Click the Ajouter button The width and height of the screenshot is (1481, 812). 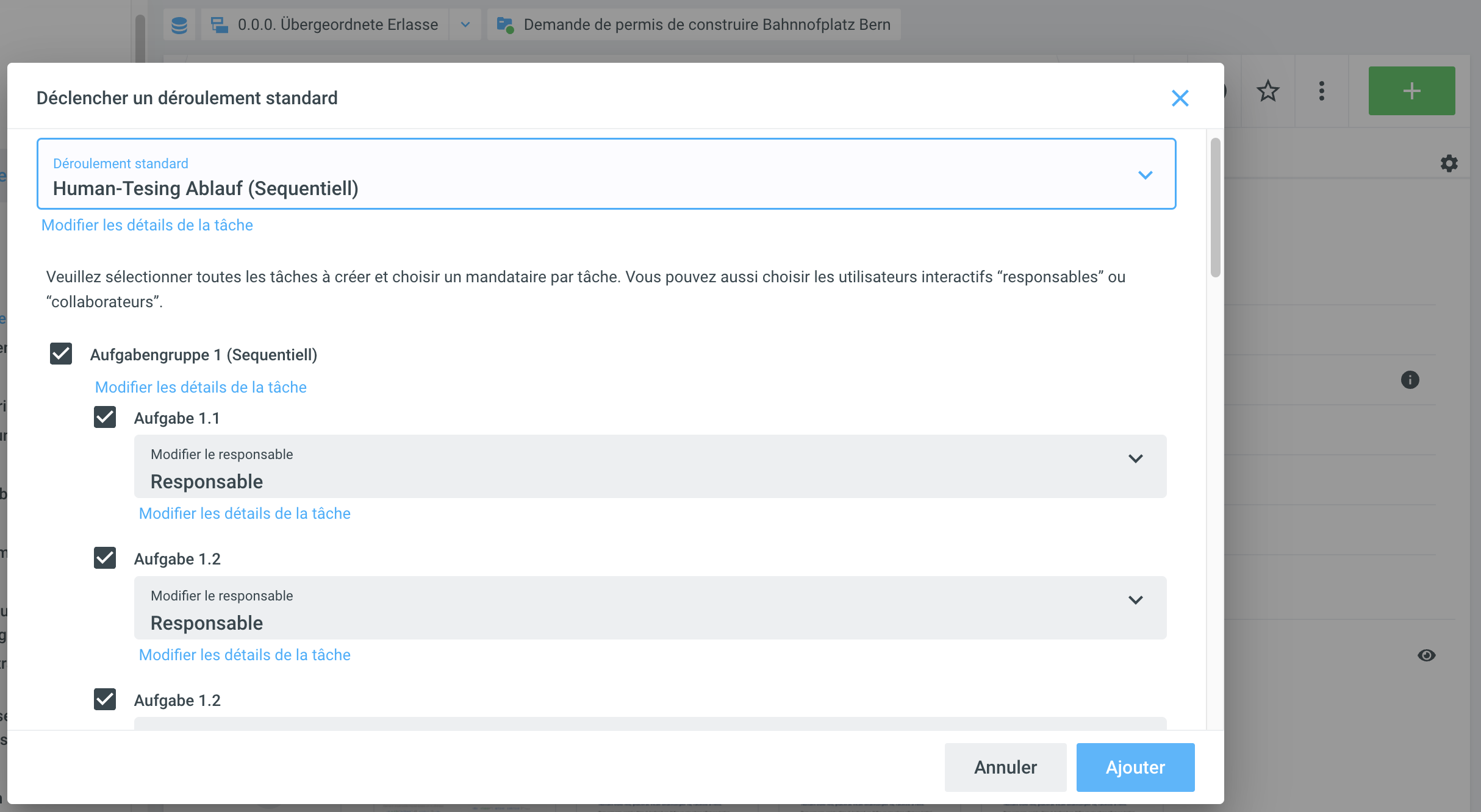point(1135,767)
